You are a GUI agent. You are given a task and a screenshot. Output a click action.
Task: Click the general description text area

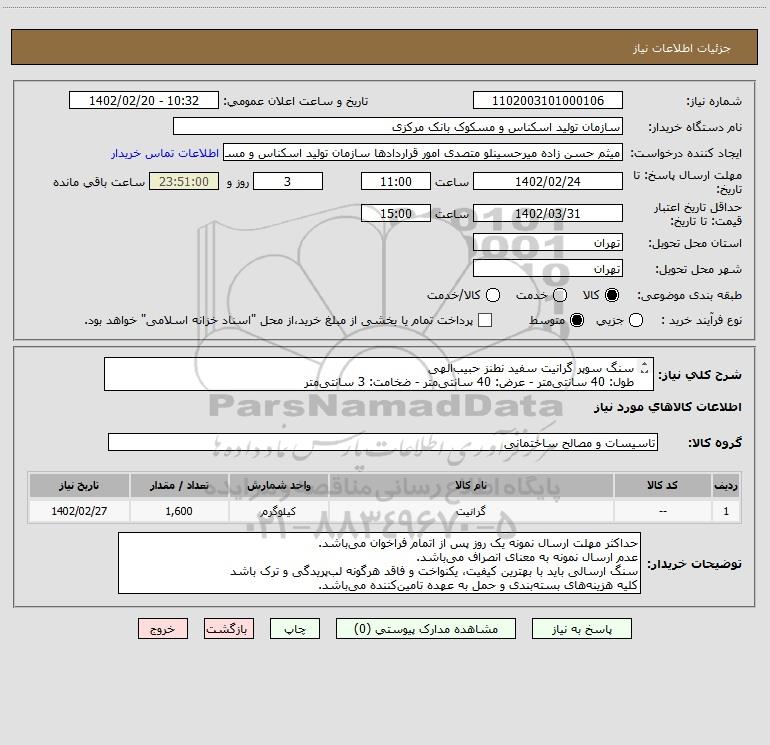[379, 374]
